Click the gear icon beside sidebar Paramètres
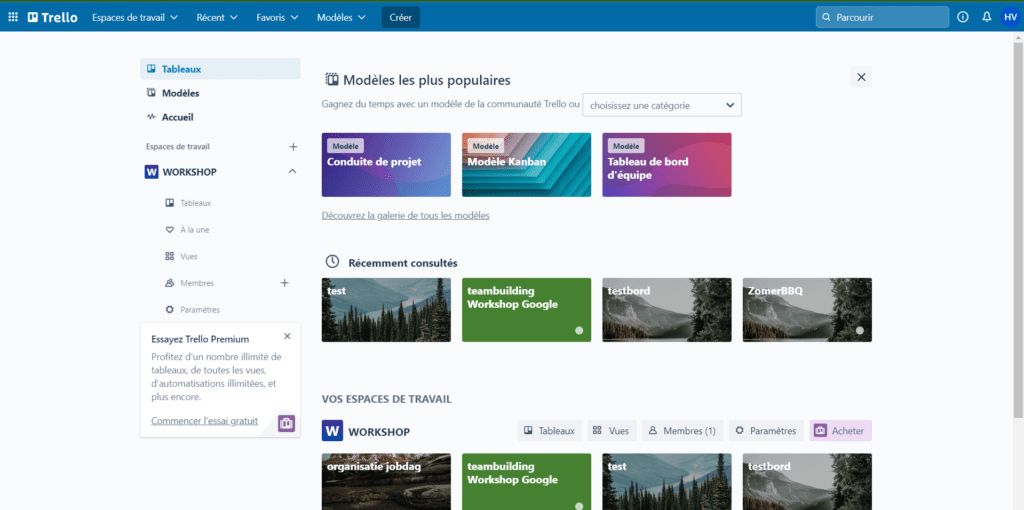Viewport: 1024px width, 510px height. 170,310
